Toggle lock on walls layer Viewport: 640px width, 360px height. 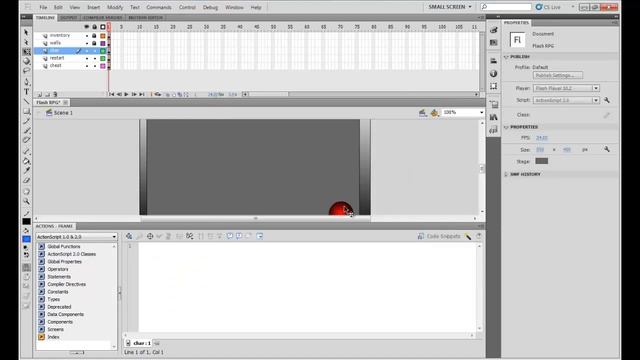(94, 43)
